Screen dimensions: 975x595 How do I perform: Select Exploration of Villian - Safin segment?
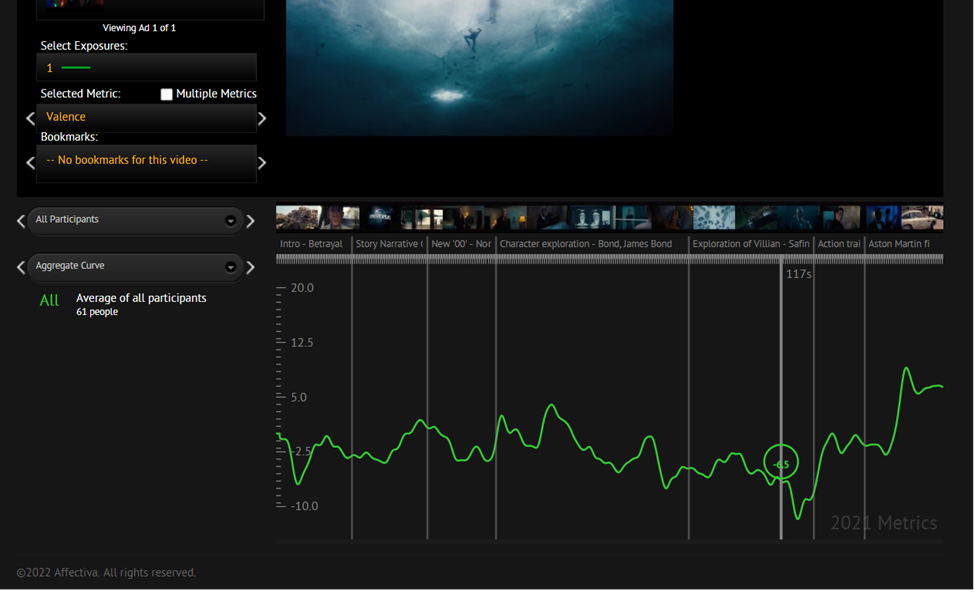pos(751,244)
